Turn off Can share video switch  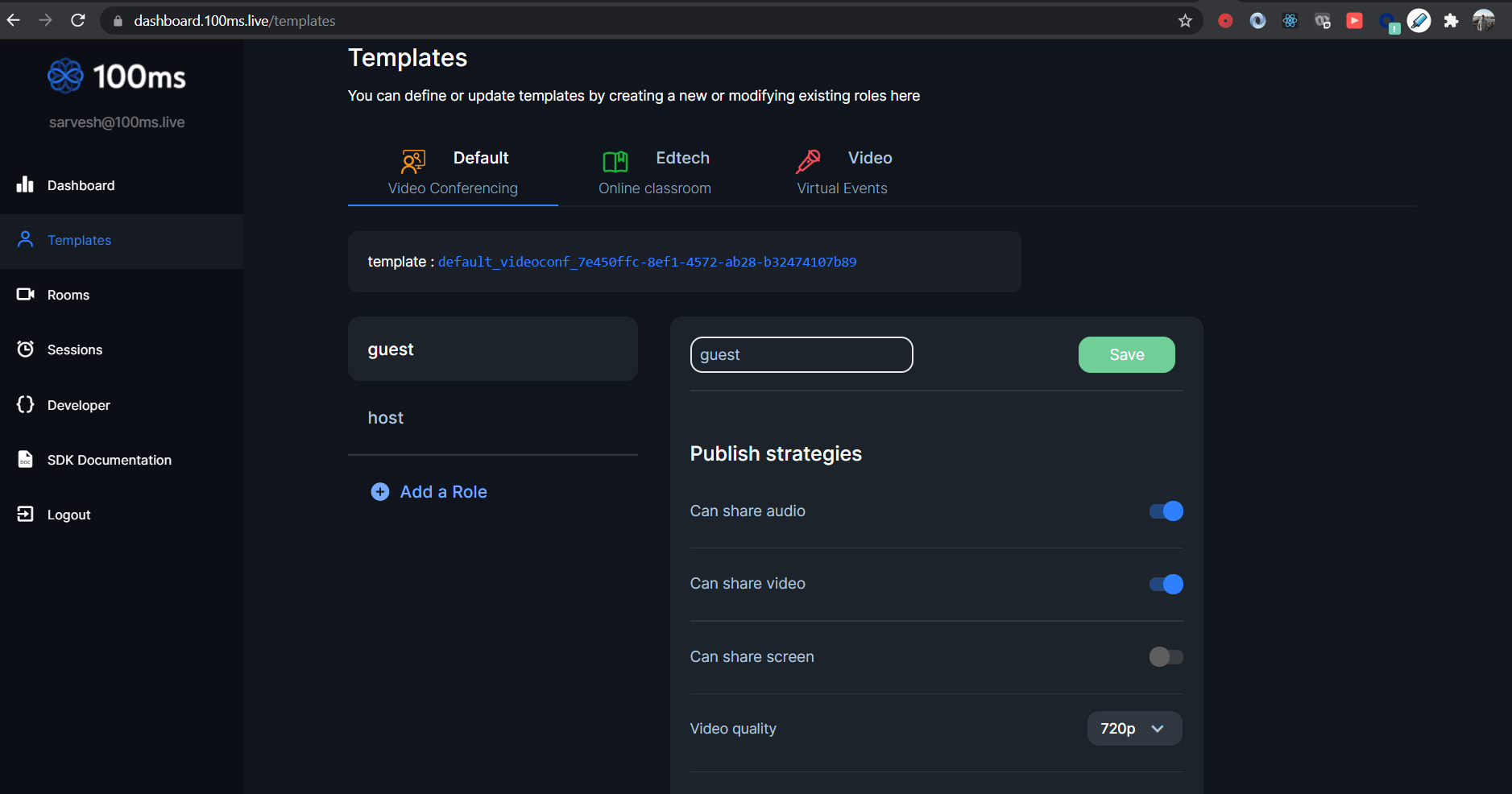pyautogui.click(x=1166, y=584)
